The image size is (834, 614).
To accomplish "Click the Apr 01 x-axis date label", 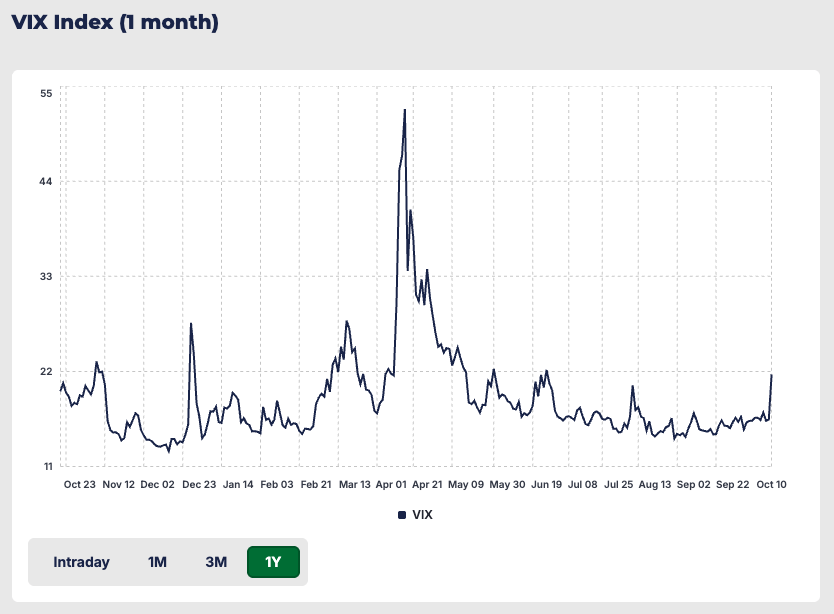I will coord(393,484).
